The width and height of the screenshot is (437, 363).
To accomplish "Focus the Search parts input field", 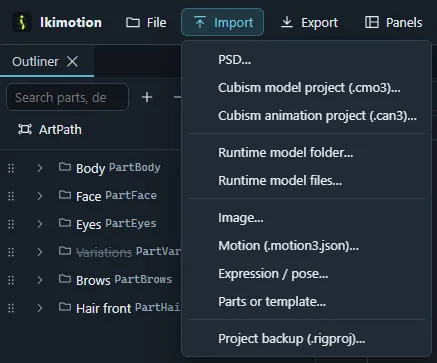I will pos(67,97).
